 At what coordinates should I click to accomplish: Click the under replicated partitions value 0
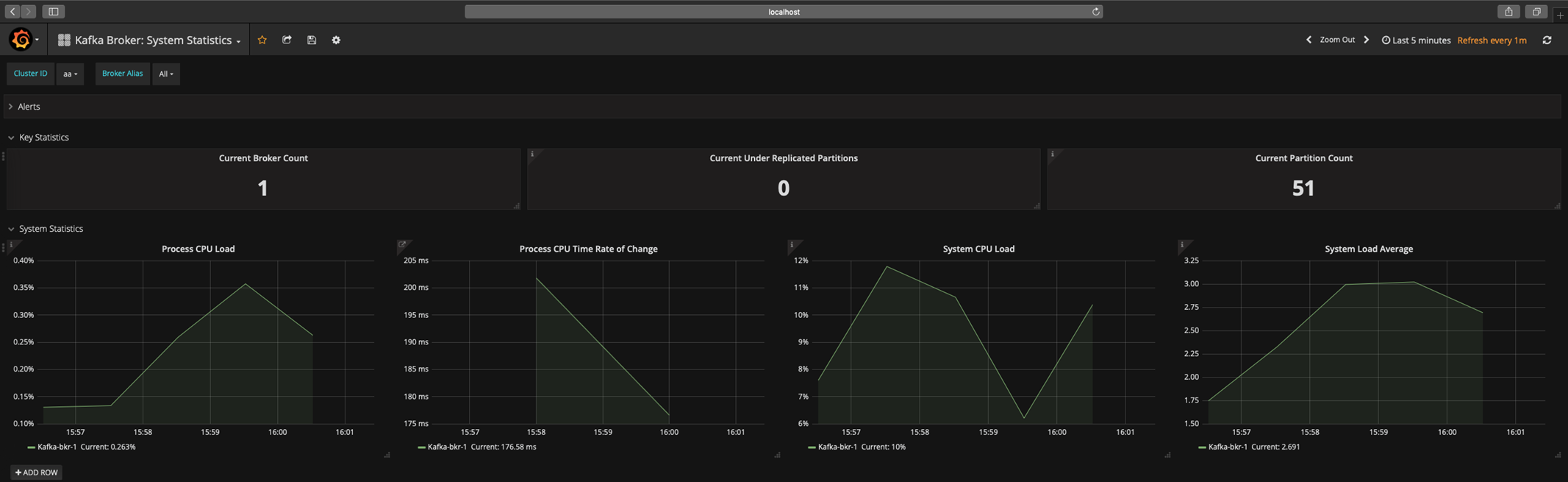tap(784, 188)
